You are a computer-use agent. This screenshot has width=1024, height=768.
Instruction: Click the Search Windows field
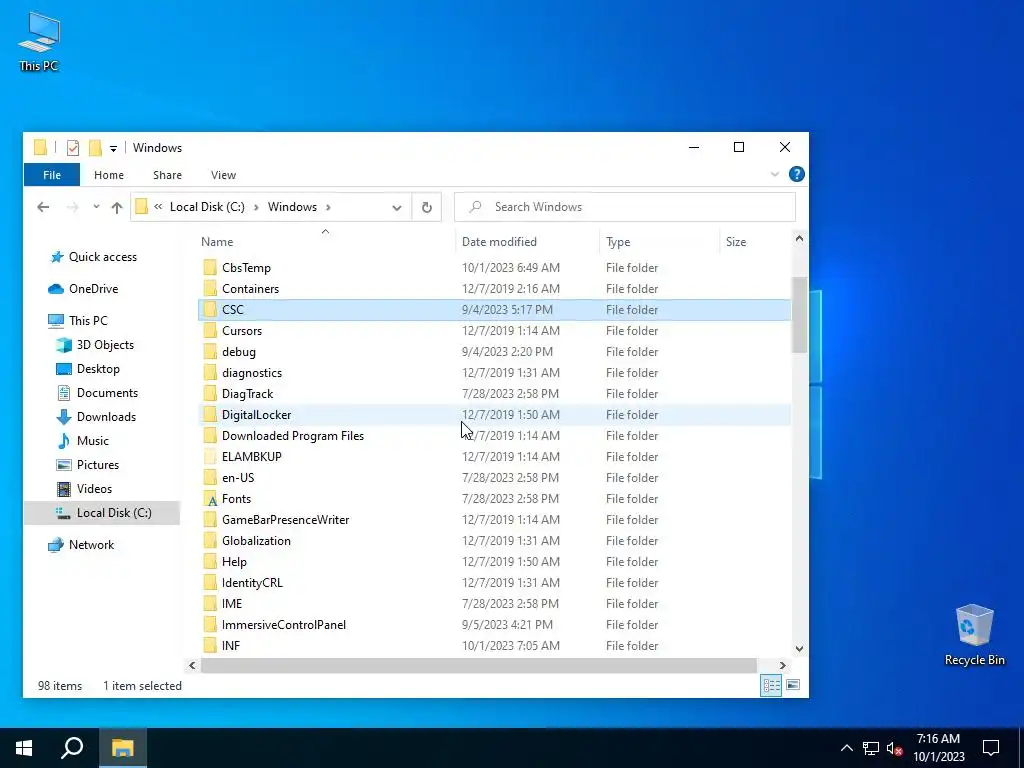(x=625, y=207)
